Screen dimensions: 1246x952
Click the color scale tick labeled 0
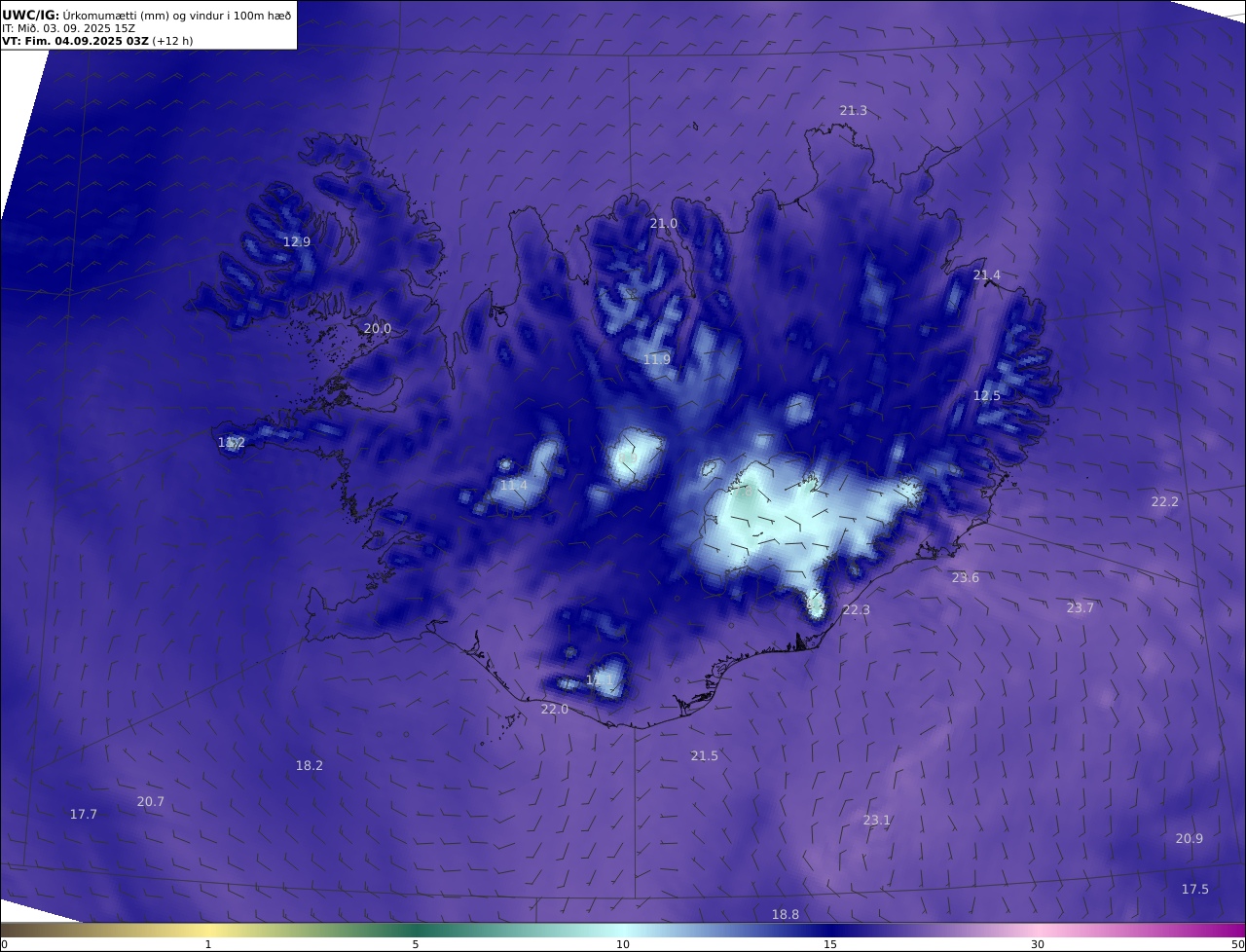click(x=4, y=945)
